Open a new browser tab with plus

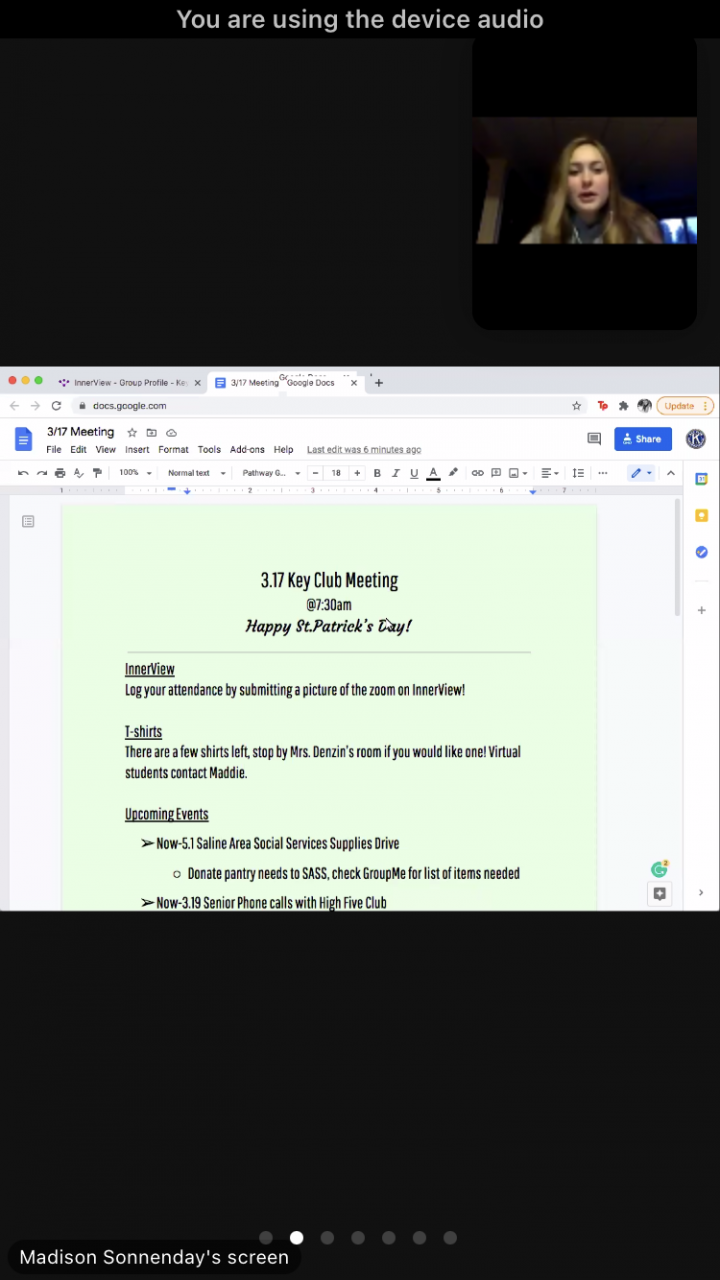click(379, 383)
